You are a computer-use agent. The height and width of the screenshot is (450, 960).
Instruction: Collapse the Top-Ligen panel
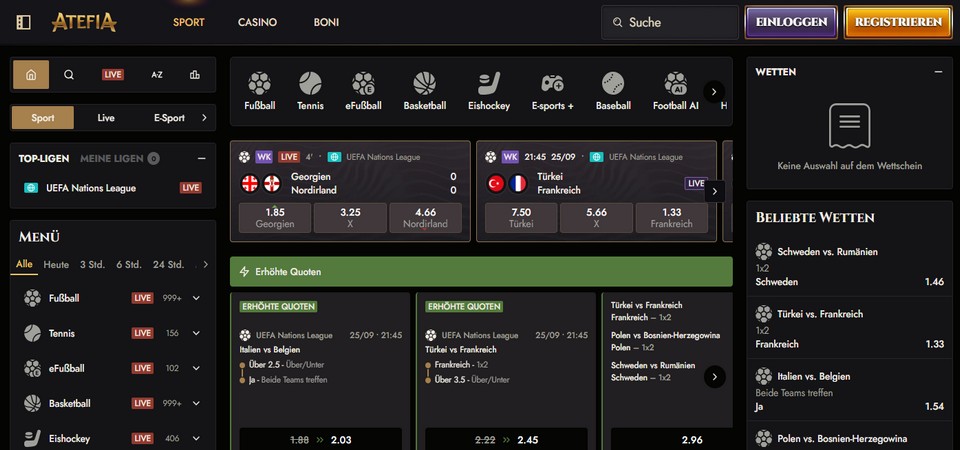(x=201, y=159)
